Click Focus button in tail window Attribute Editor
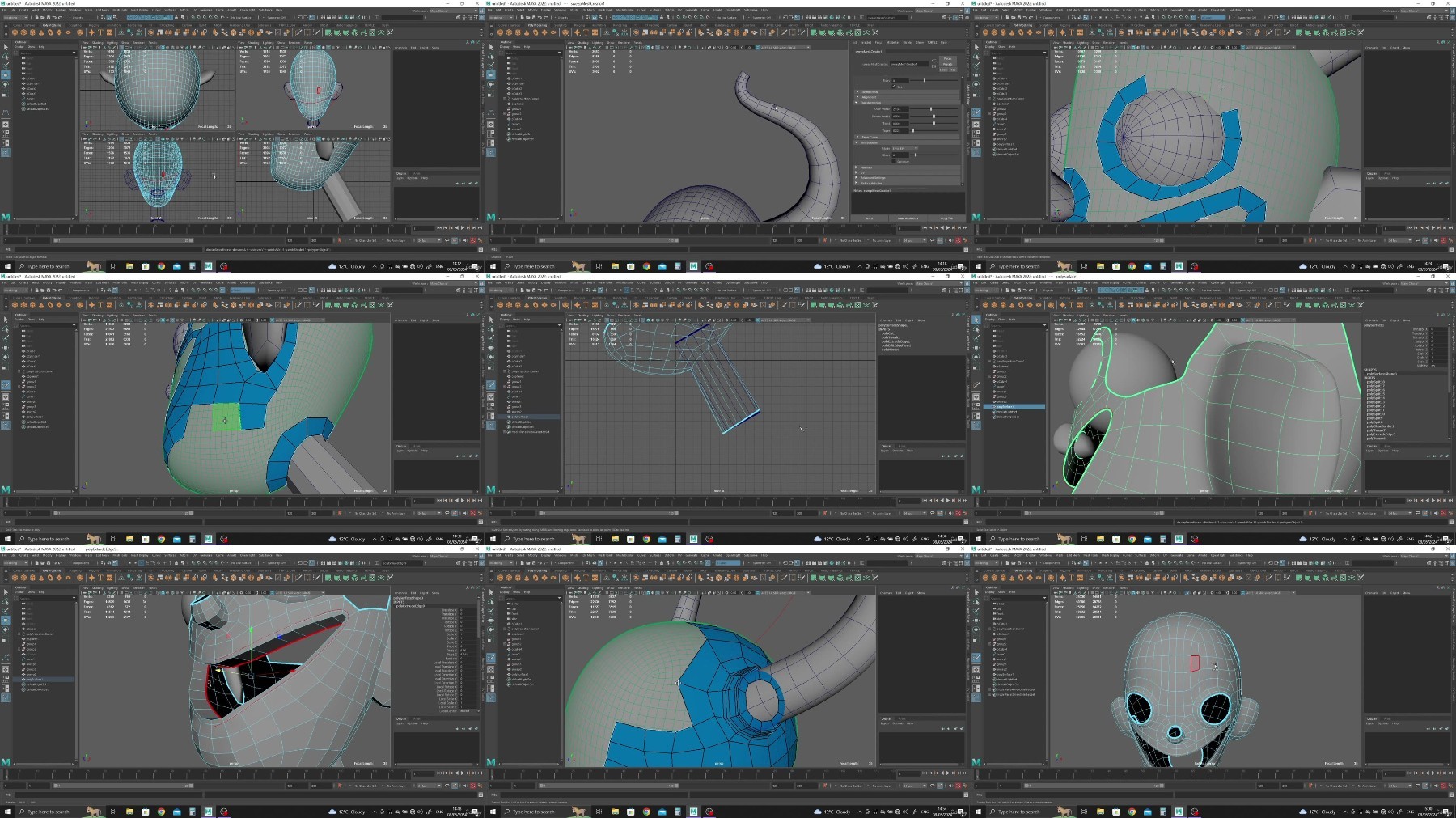This screenshot has width=1456, height=818. [948, 58]
